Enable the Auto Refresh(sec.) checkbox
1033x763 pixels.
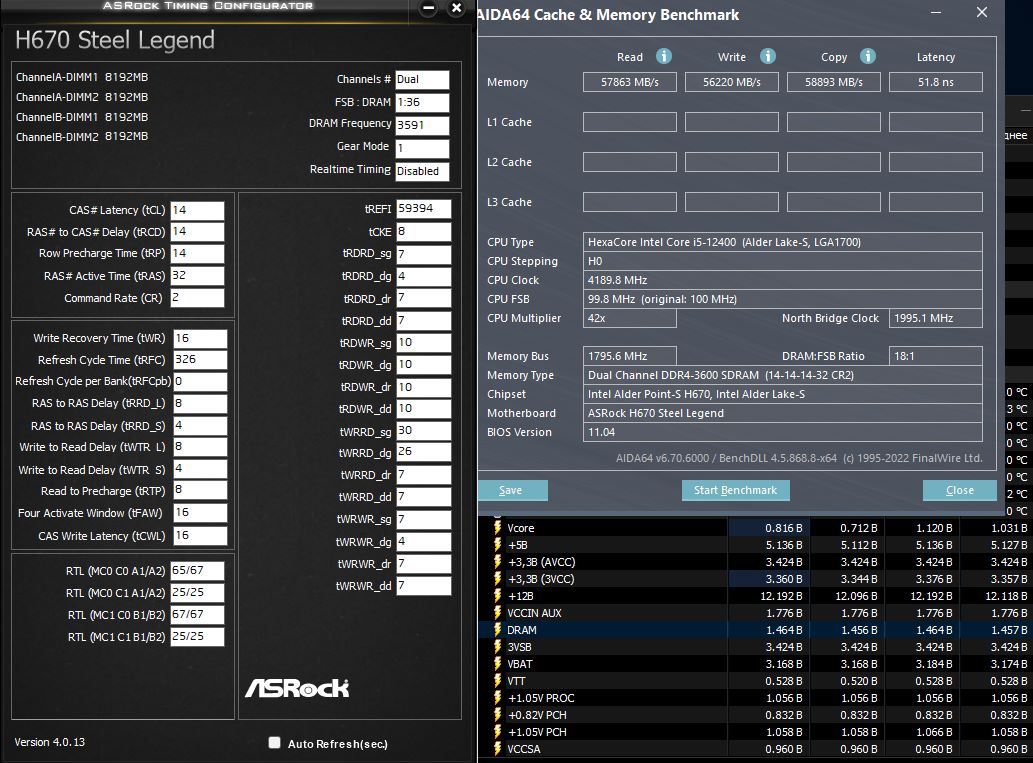[x=275, y=743]
